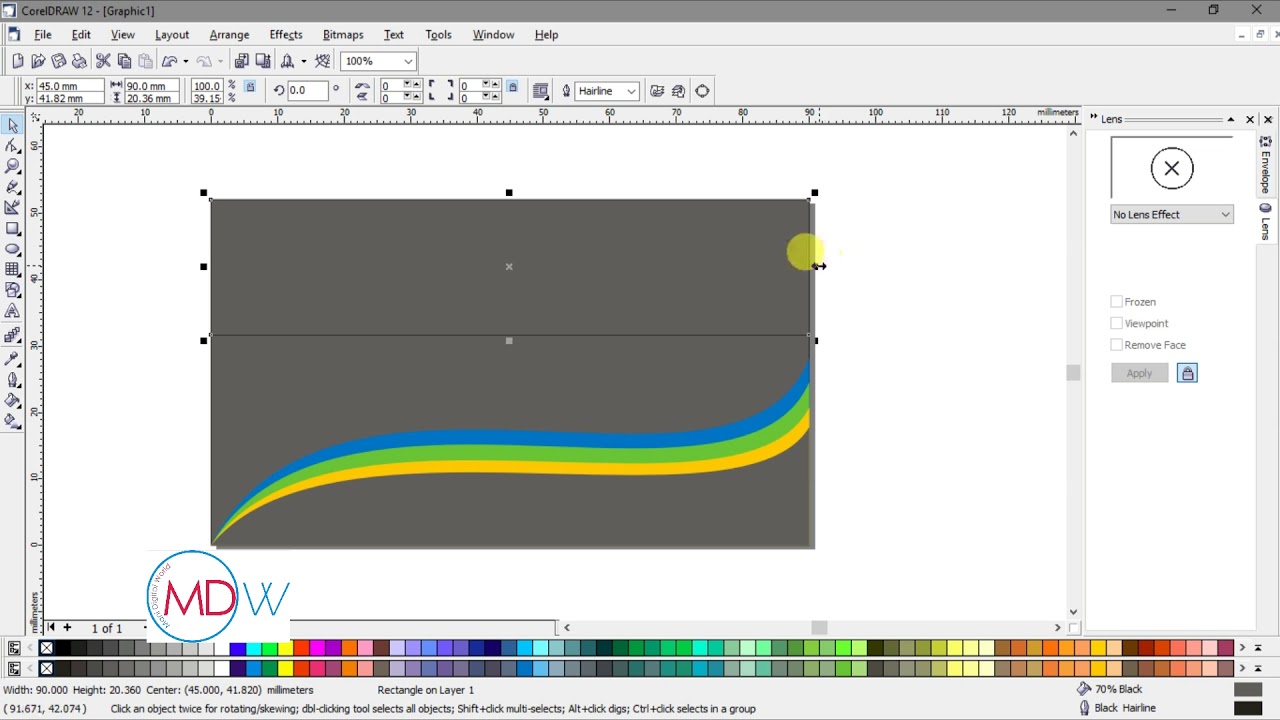Open the File menu

click(x=43, y=34)
